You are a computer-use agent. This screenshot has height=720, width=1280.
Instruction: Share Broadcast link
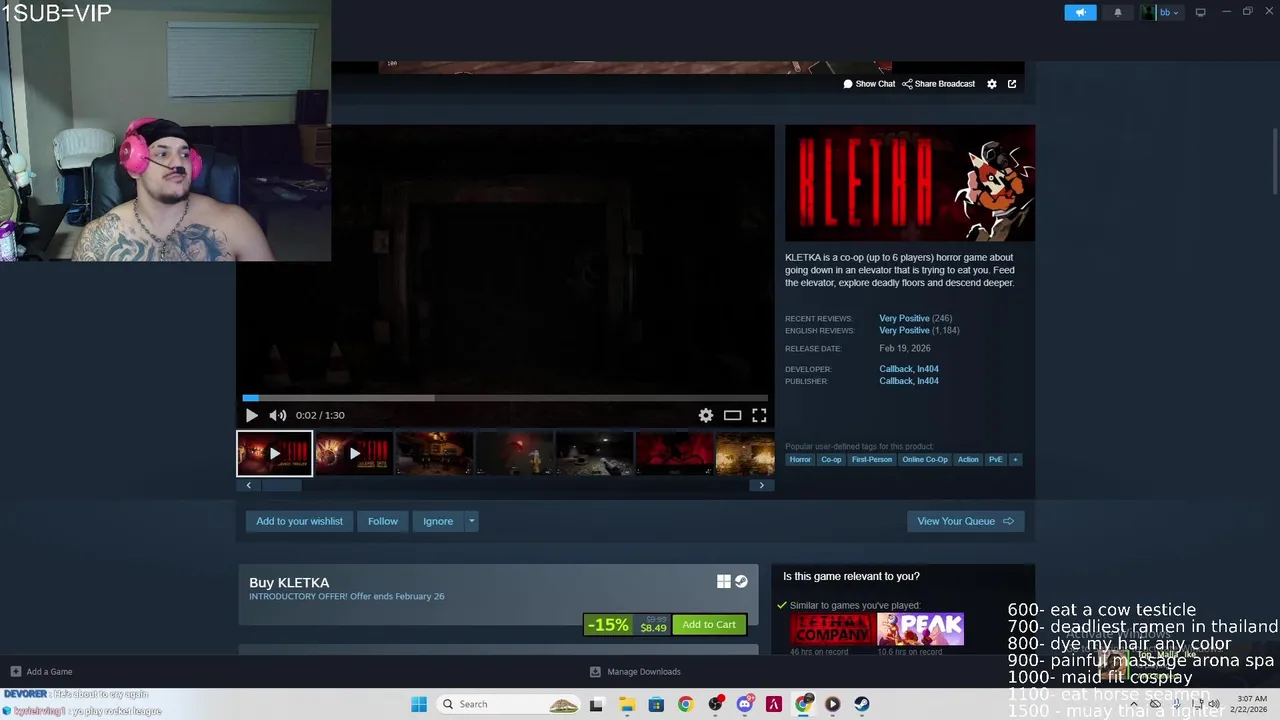938,84
